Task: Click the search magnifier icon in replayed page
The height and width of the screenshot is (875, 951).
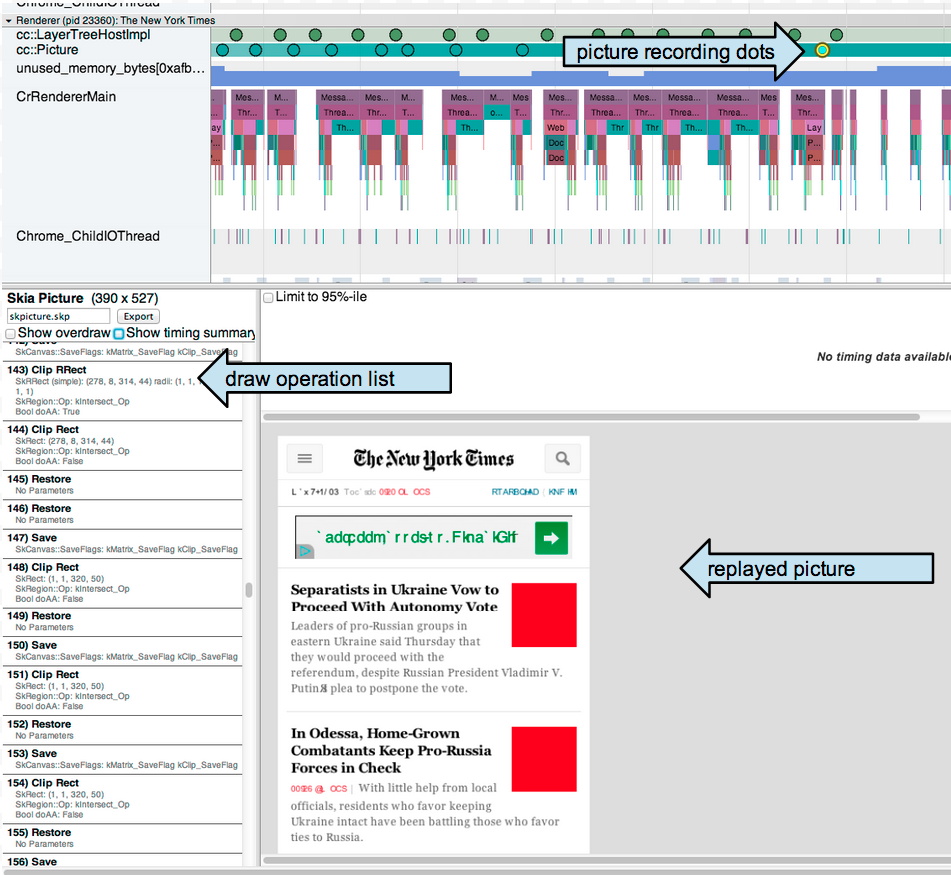Action: pyautogui.click(x=562, y=458)
